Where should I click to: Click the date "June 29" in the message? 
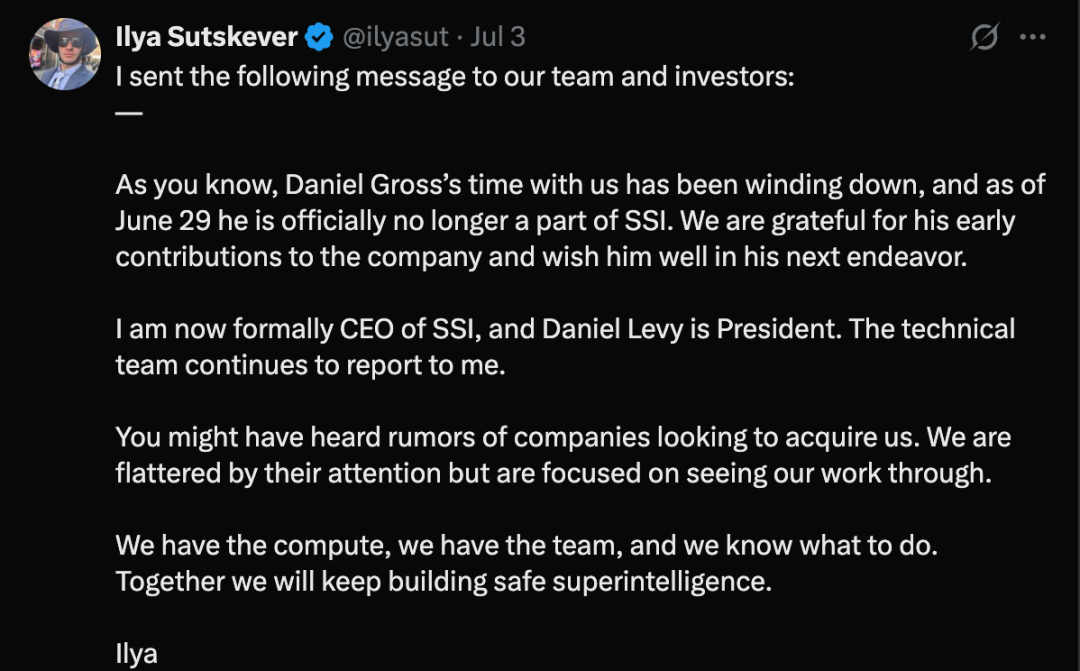(x=163, y=220)
